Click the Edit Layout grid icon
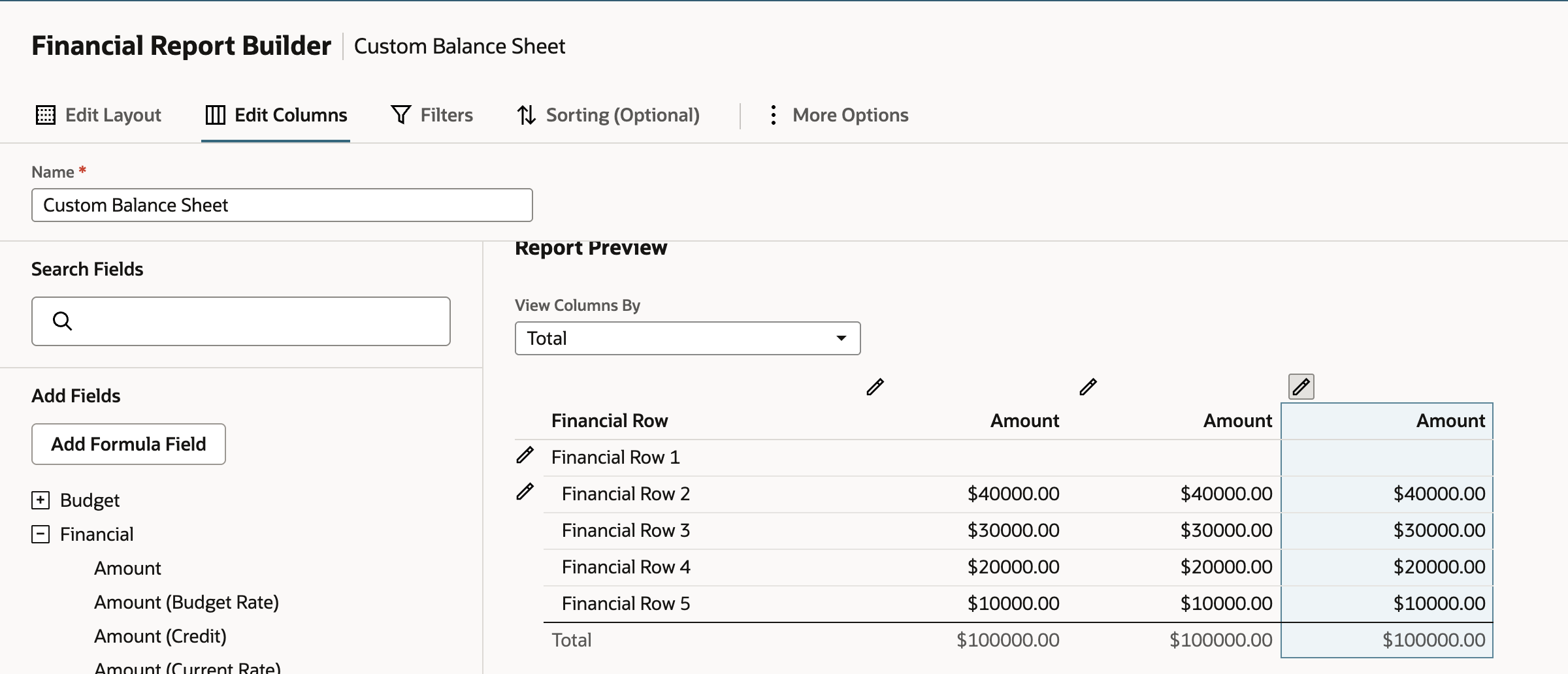Image resolution: width=1568 pixels, height=674 pixels. [45, 115]
